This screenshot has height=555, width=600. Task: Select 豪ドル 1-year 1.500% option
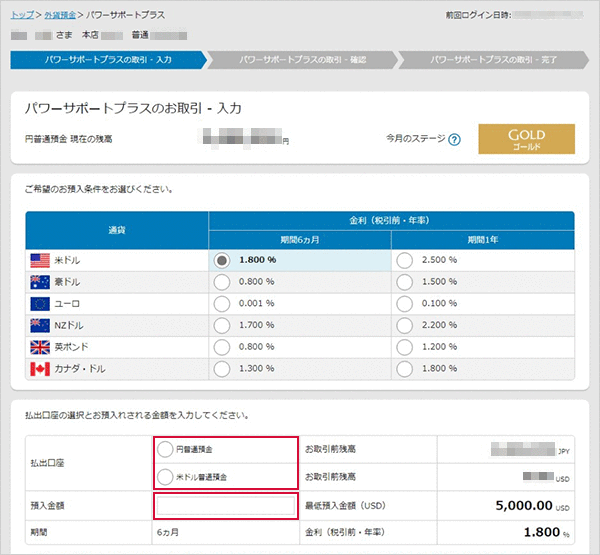(405, 282)
